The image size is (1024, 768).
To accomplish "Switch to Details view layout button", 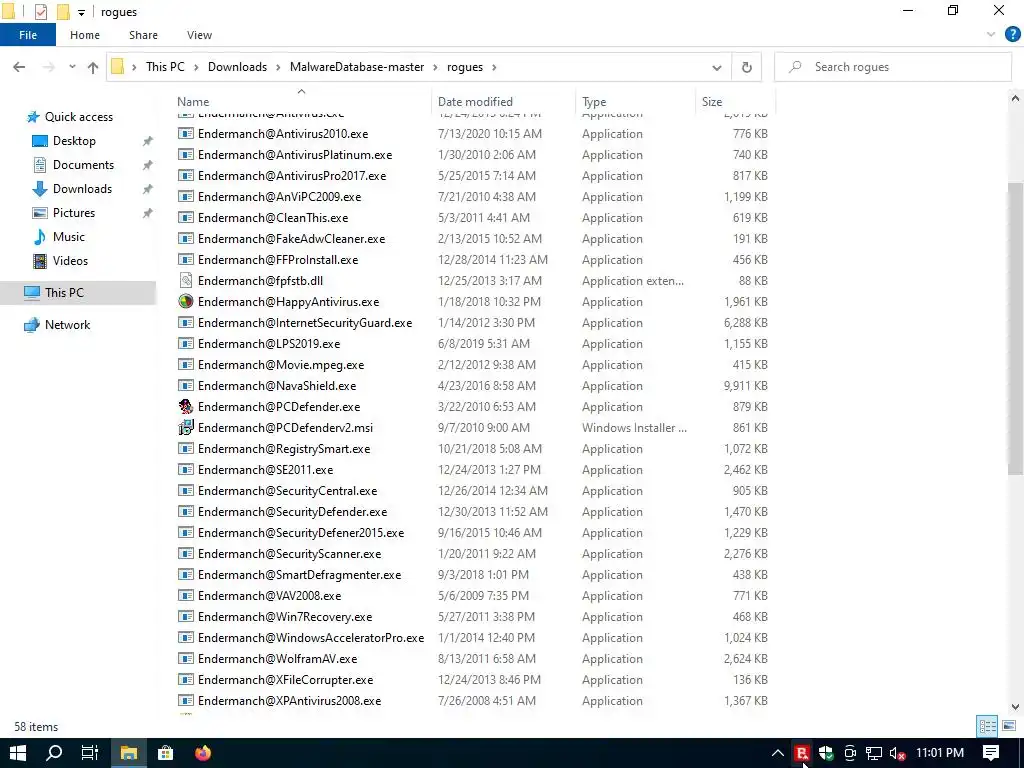I will point(987,726).
